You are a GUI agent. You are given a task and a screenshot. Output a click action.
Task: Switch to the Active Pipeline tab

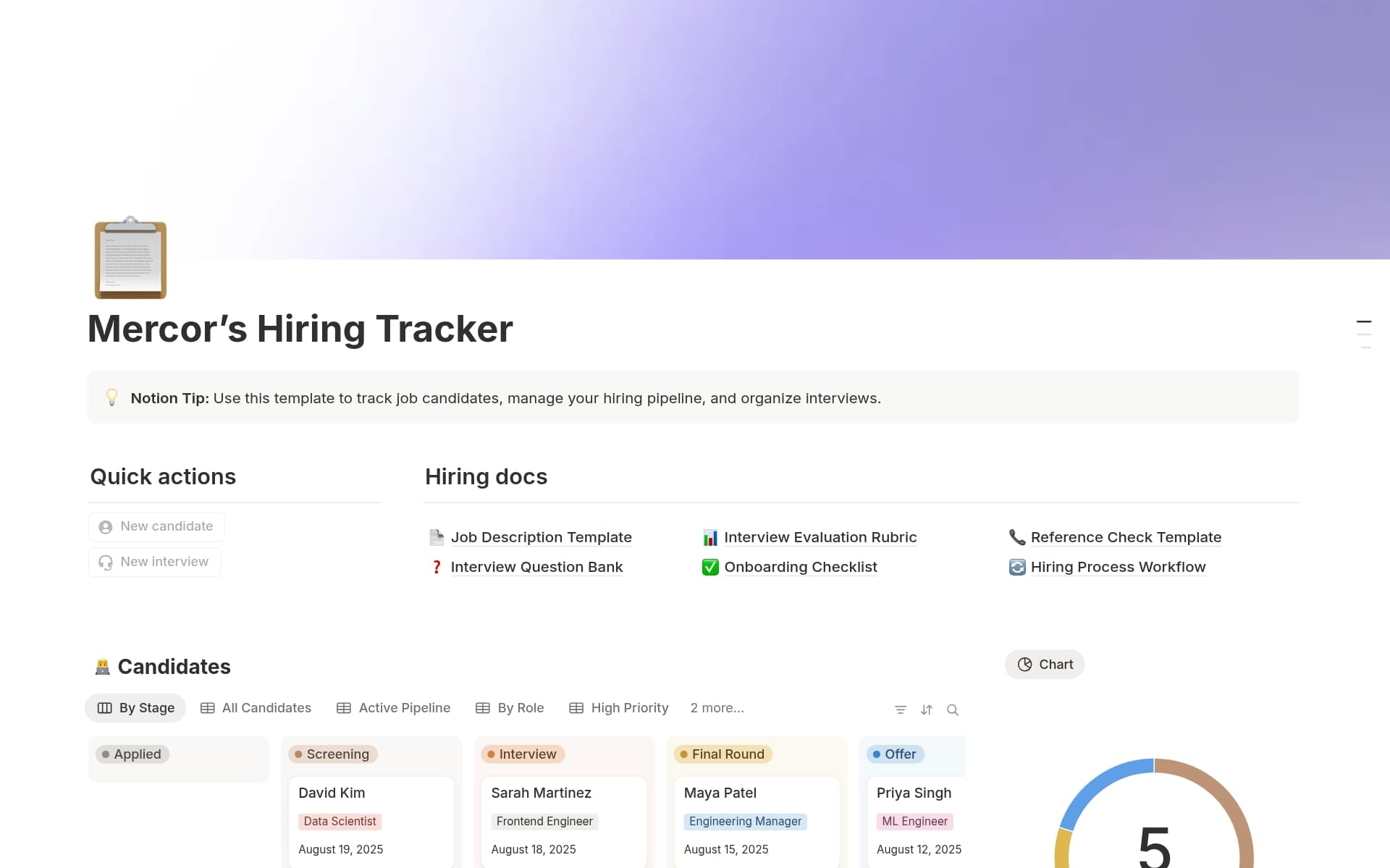[x=394, y=708]
